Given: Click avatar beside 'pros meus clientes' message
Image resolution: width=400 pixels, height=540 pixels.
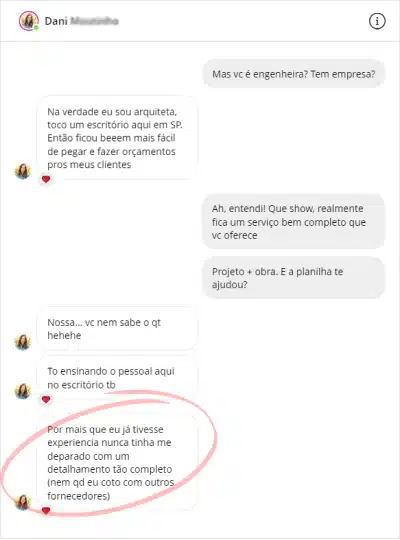Looking at the screenshot, I should point(23,171).
